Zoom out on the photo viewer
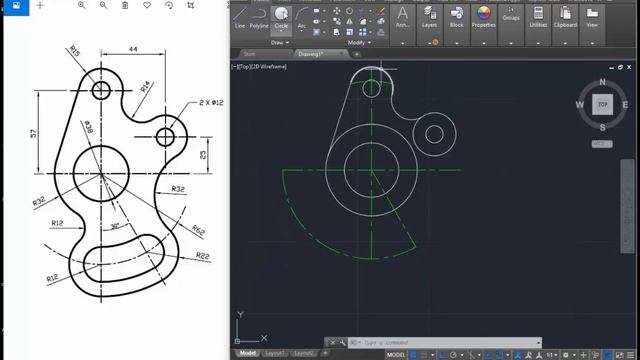 pyautogui.click(x=103, y=5)
